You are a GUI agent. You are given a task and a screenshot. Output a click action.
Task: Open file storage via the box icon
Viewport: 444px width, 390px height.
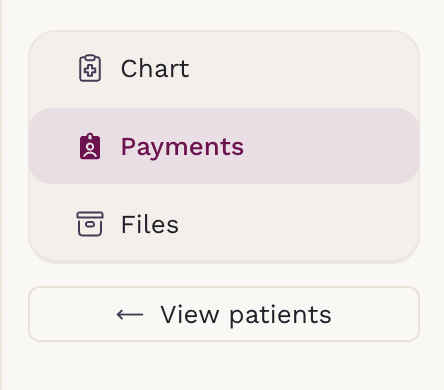[90, 224]
